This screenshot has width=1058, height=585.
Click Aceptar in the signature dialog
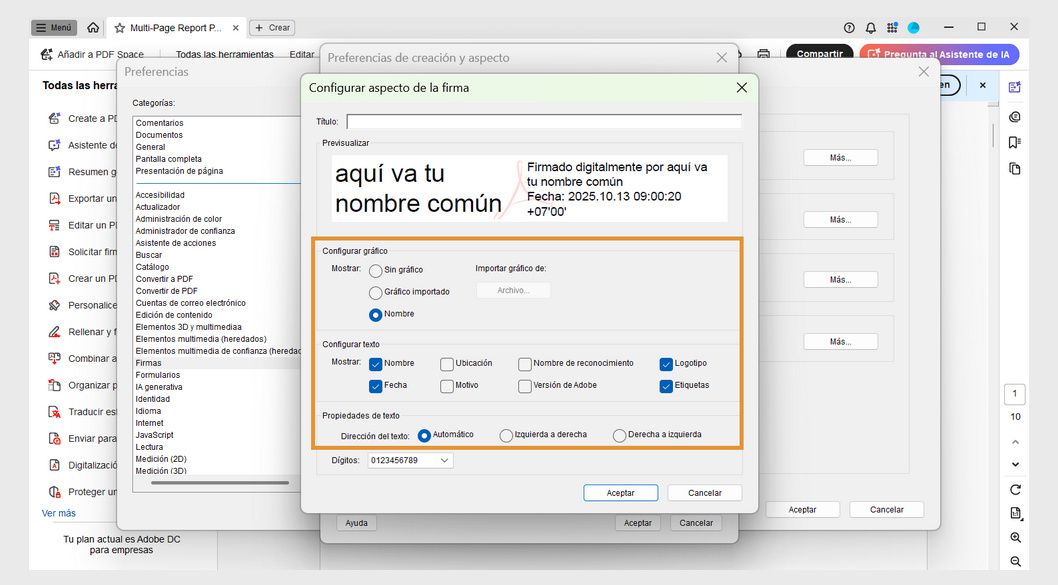(x=620, y=492)
